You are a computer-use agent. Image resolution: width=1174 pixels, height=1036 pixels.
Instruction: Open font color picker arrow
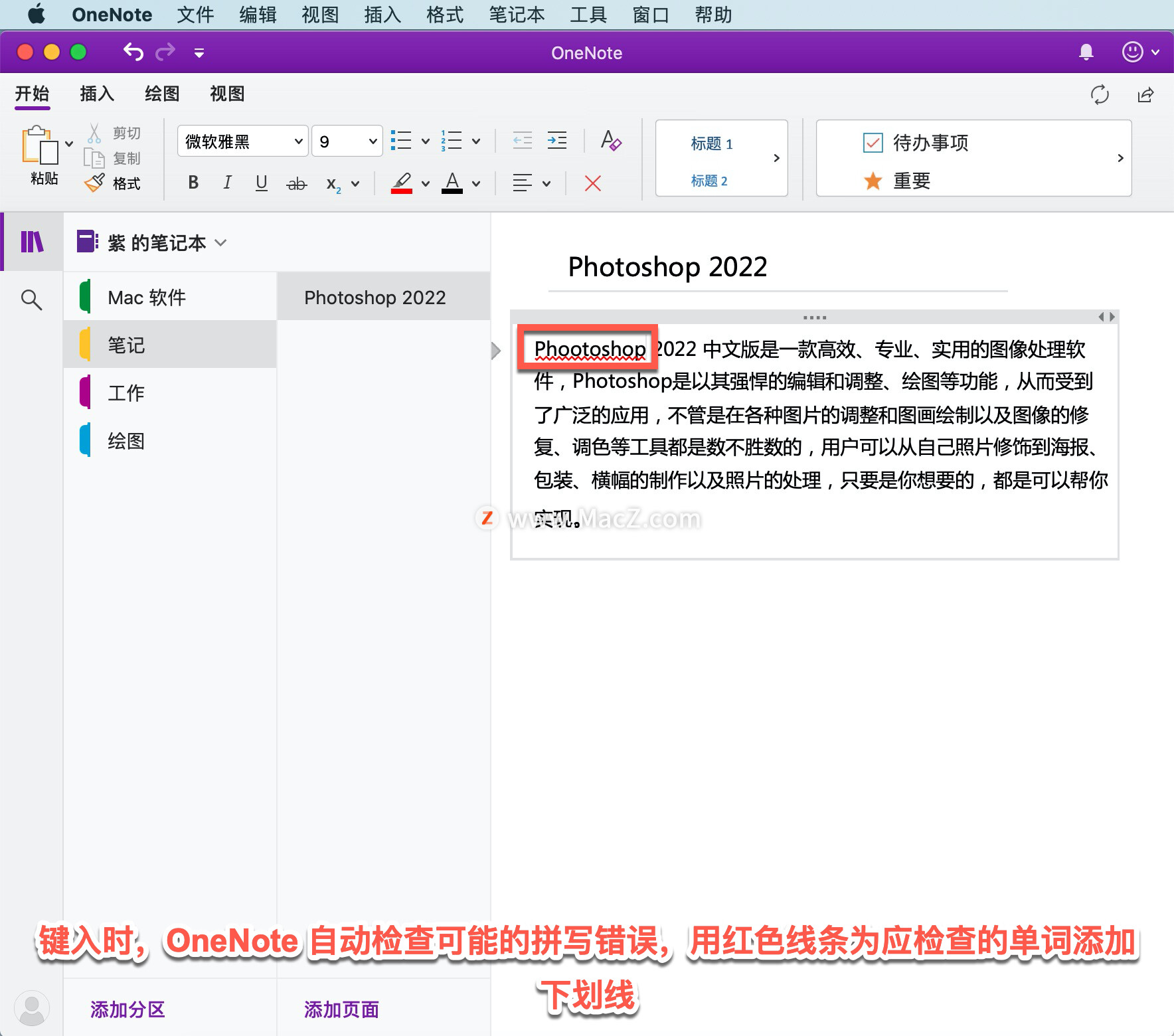(x=476, y=184)
